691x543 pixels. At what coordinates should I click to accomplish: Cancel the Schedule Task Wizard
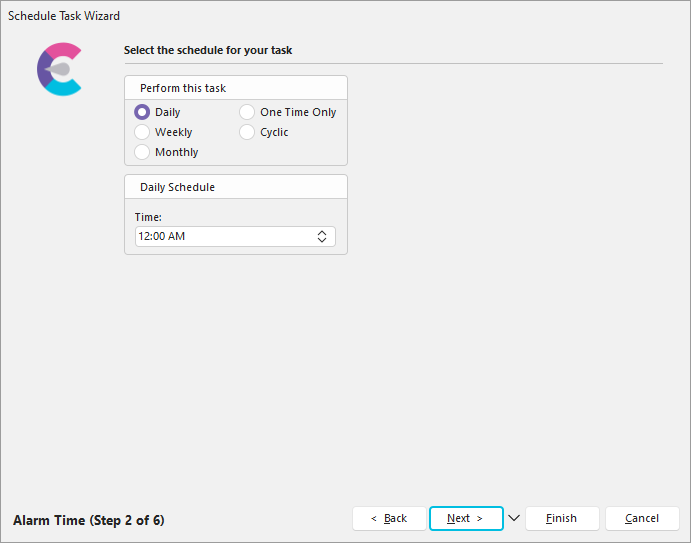642,518
